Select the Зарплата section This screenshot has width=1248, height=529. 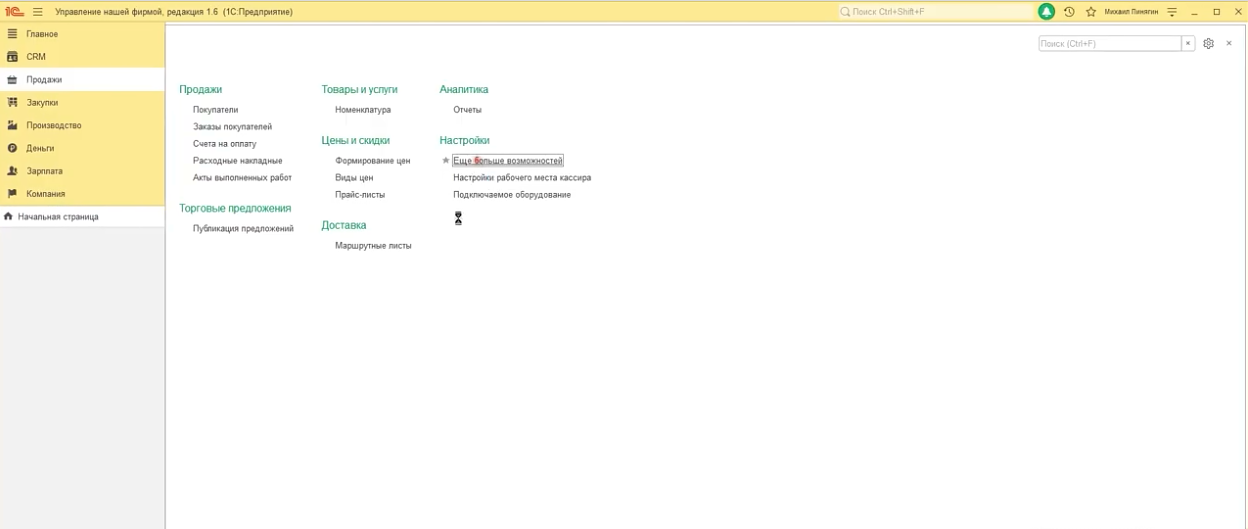(44, 171)
